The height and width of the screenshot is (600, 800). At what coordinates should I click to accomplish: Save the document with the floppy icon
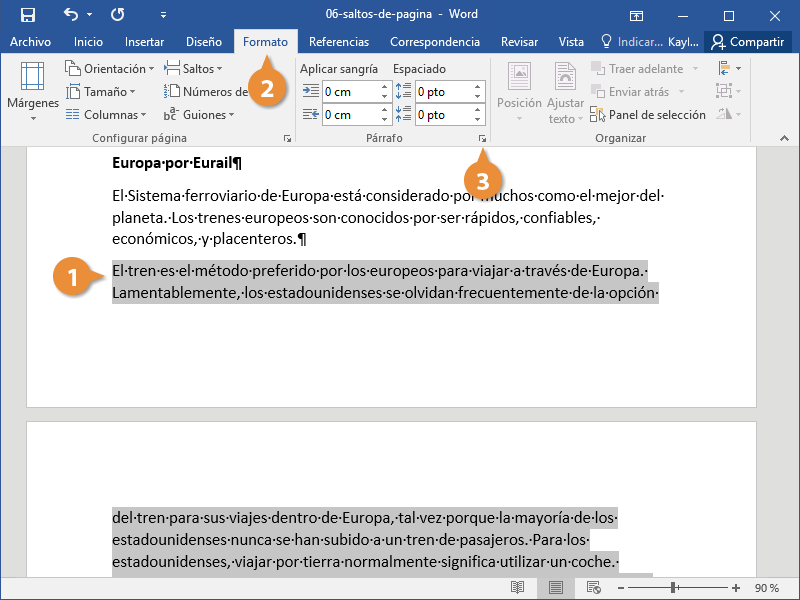point(28,15)
